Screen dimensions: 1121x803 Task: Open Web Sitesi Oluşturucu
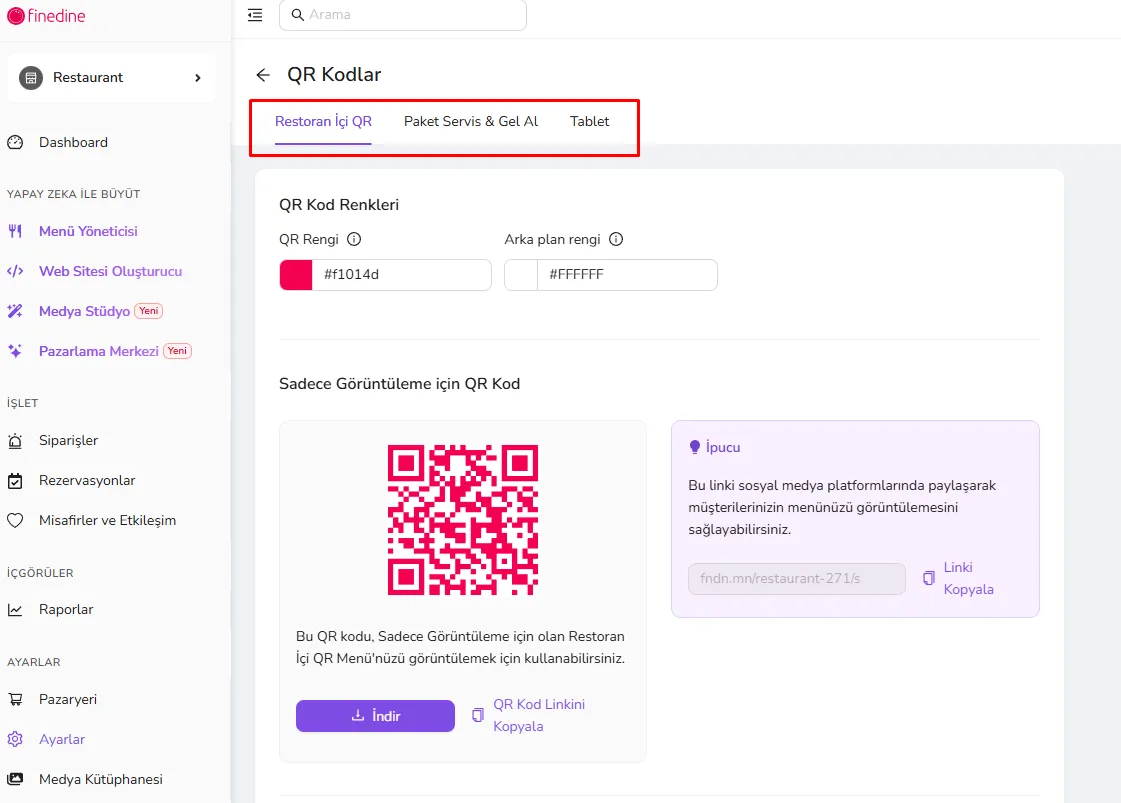(x=110, y=271)
